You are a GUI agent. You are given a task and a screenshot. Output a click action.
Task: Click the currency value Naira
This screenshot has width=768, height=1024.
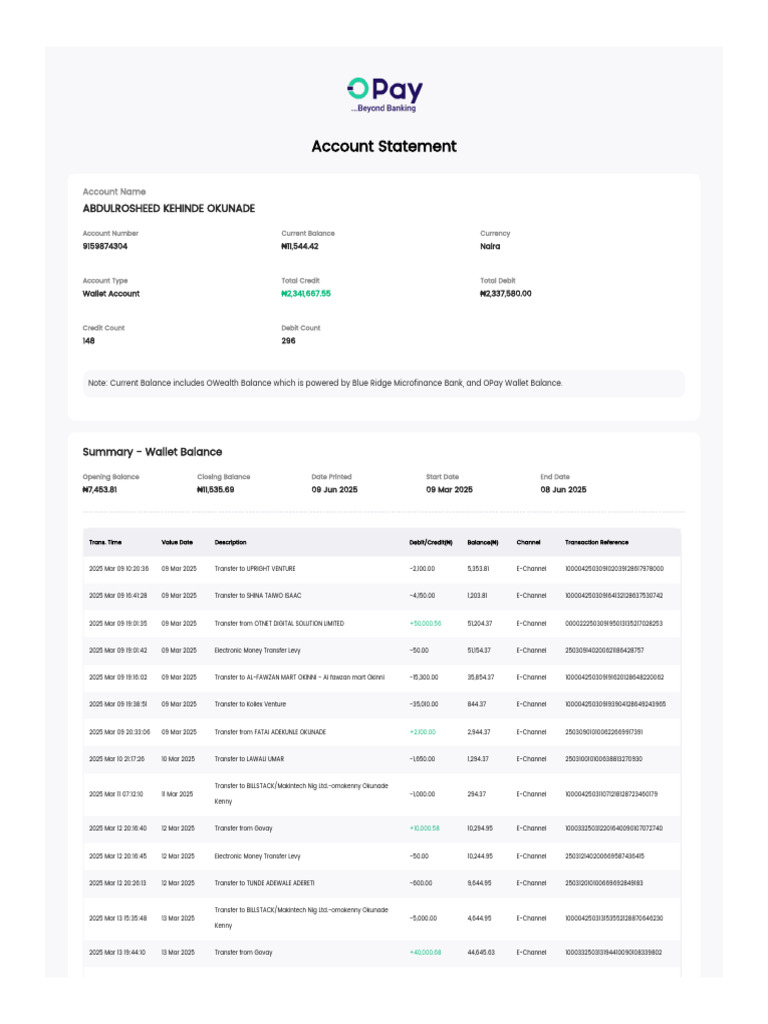pyautogui.click(x=490, y=246)
